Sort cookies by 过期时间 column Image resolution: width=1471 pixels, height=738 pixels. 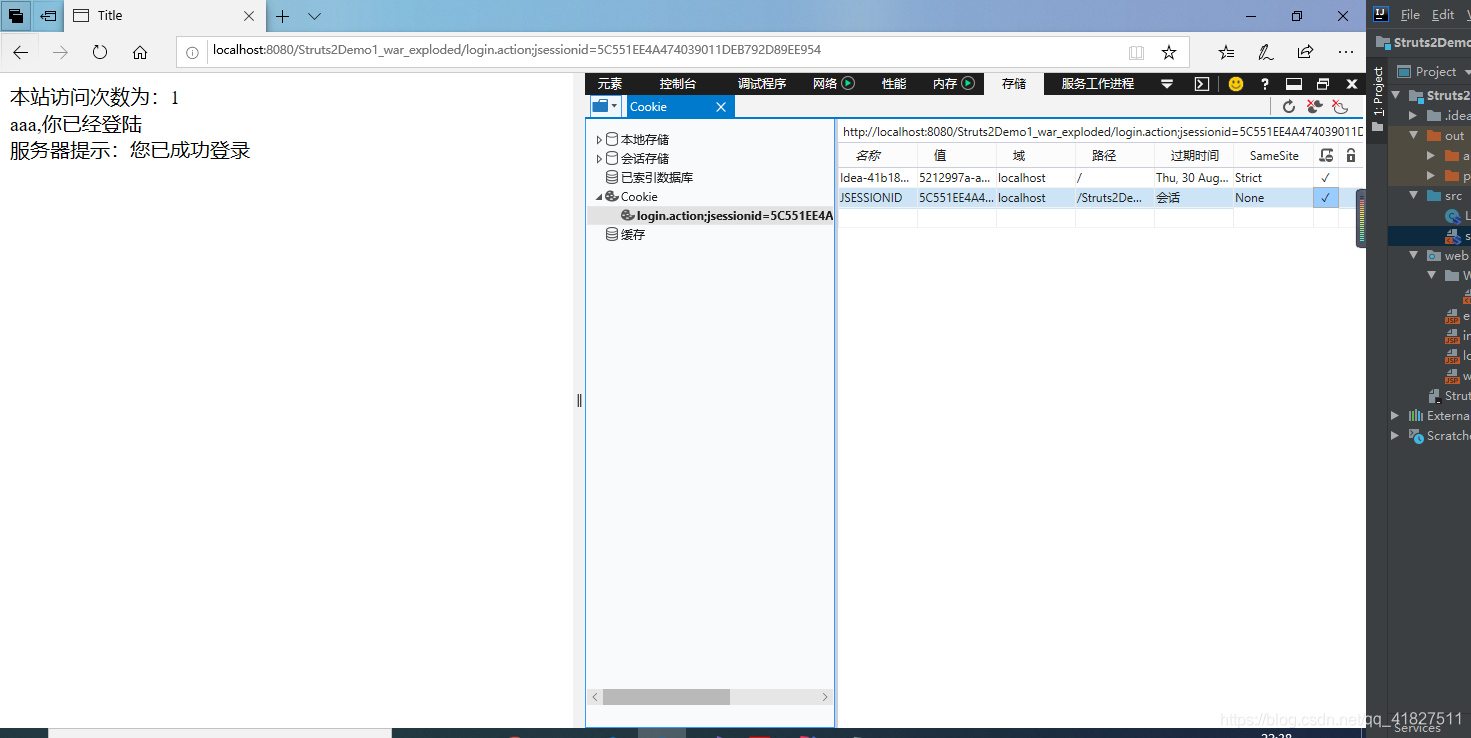1194,156
